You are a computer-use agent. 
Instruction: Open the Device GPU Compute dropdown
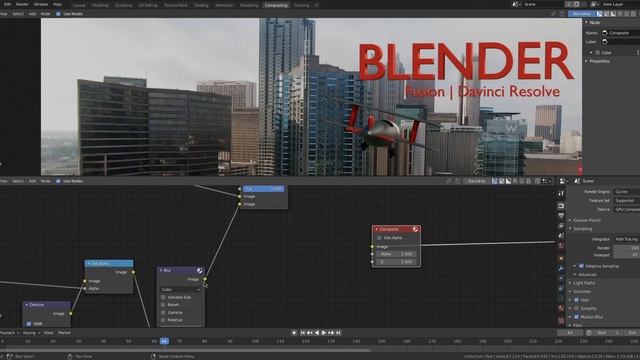[x=627, y=209]
